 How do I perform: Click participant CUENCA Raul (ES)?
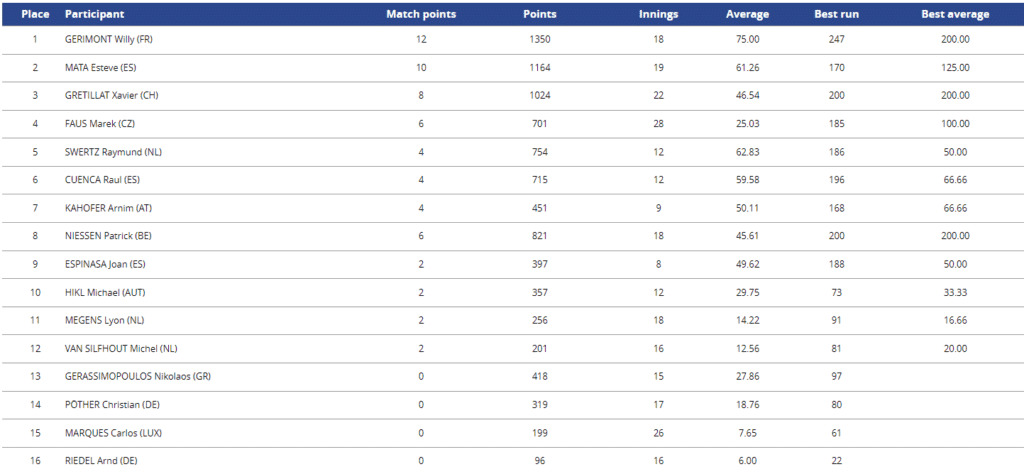[103, 180]
